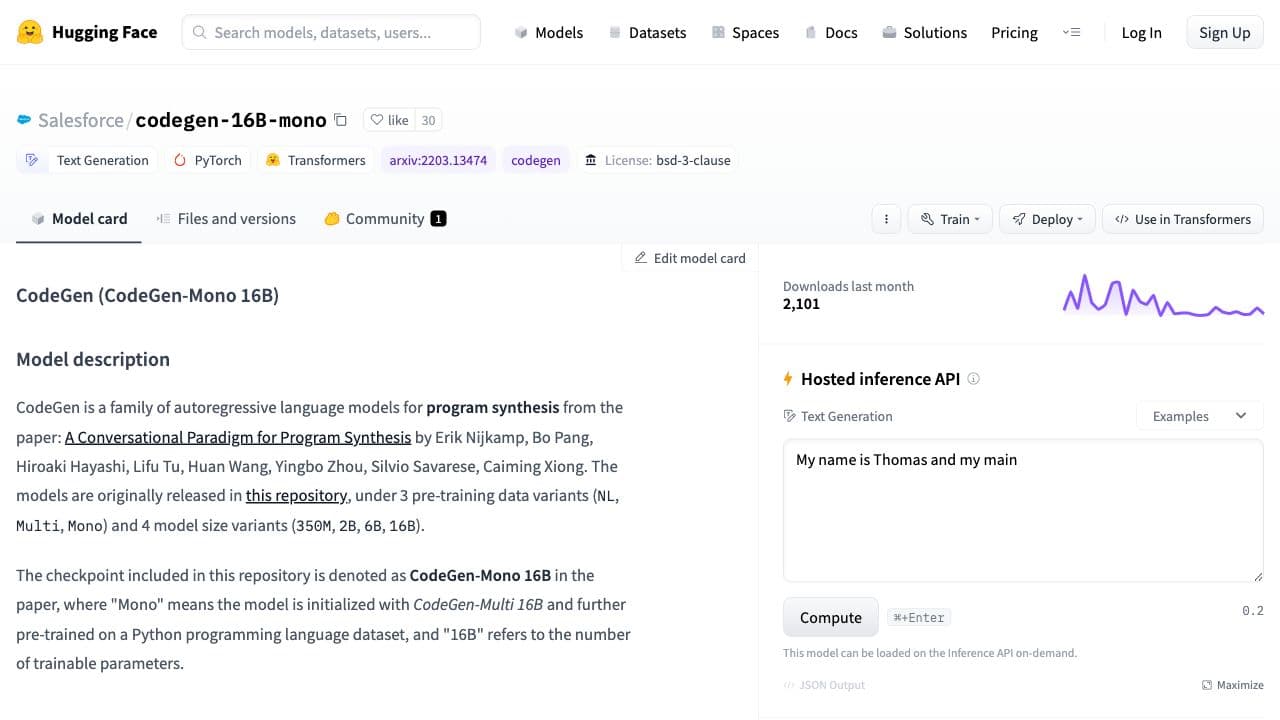Select the Text Generation tag

coord(88,160)
